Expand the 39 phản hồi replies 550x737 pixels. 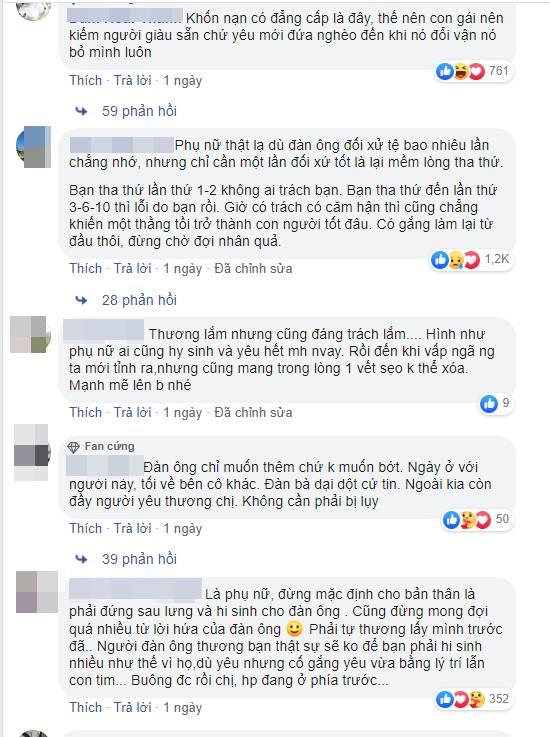coord(139,559)
